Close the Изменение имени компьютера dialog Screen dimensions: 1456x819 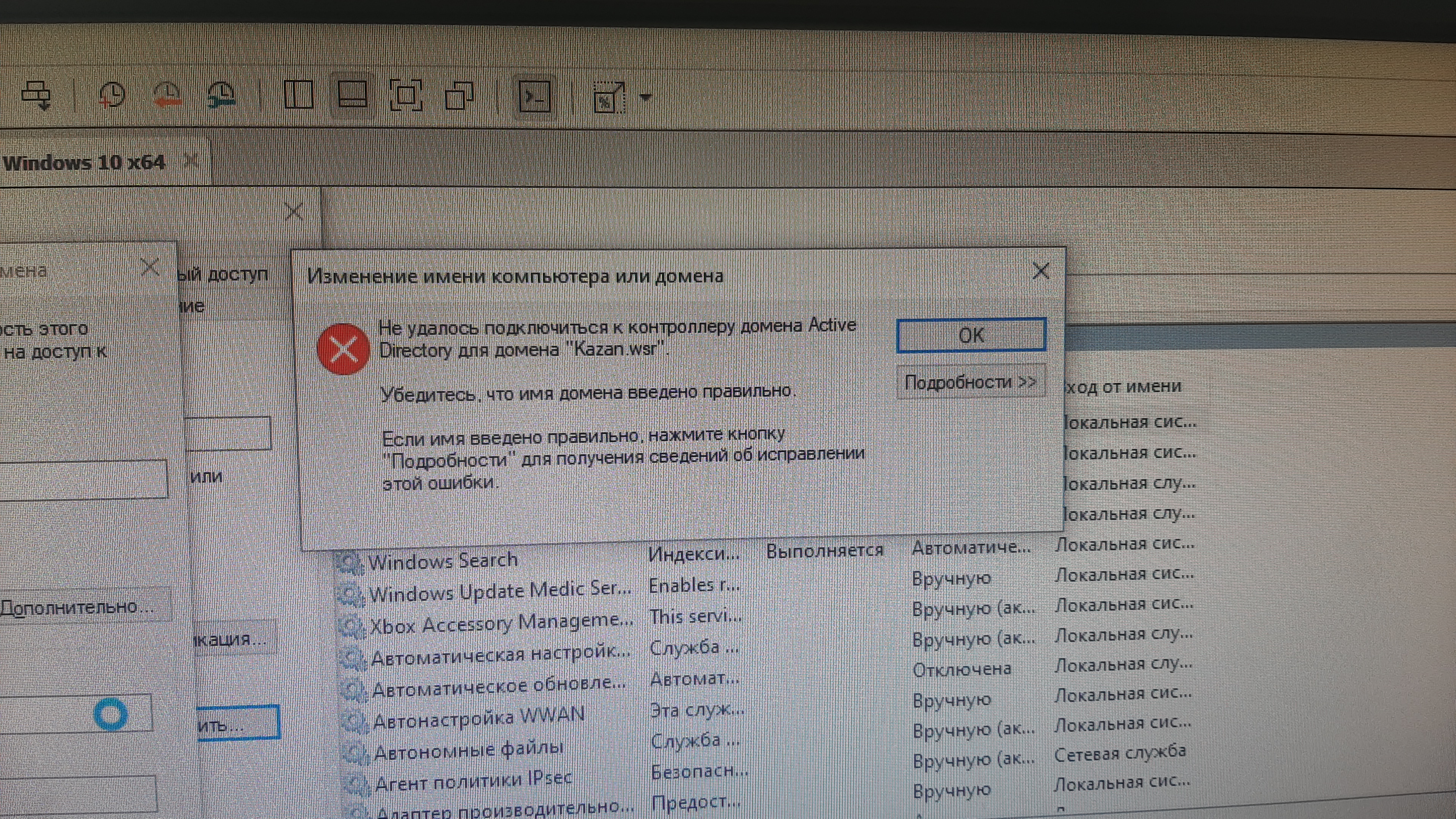pyautogui.click(x=1040, y=271)
